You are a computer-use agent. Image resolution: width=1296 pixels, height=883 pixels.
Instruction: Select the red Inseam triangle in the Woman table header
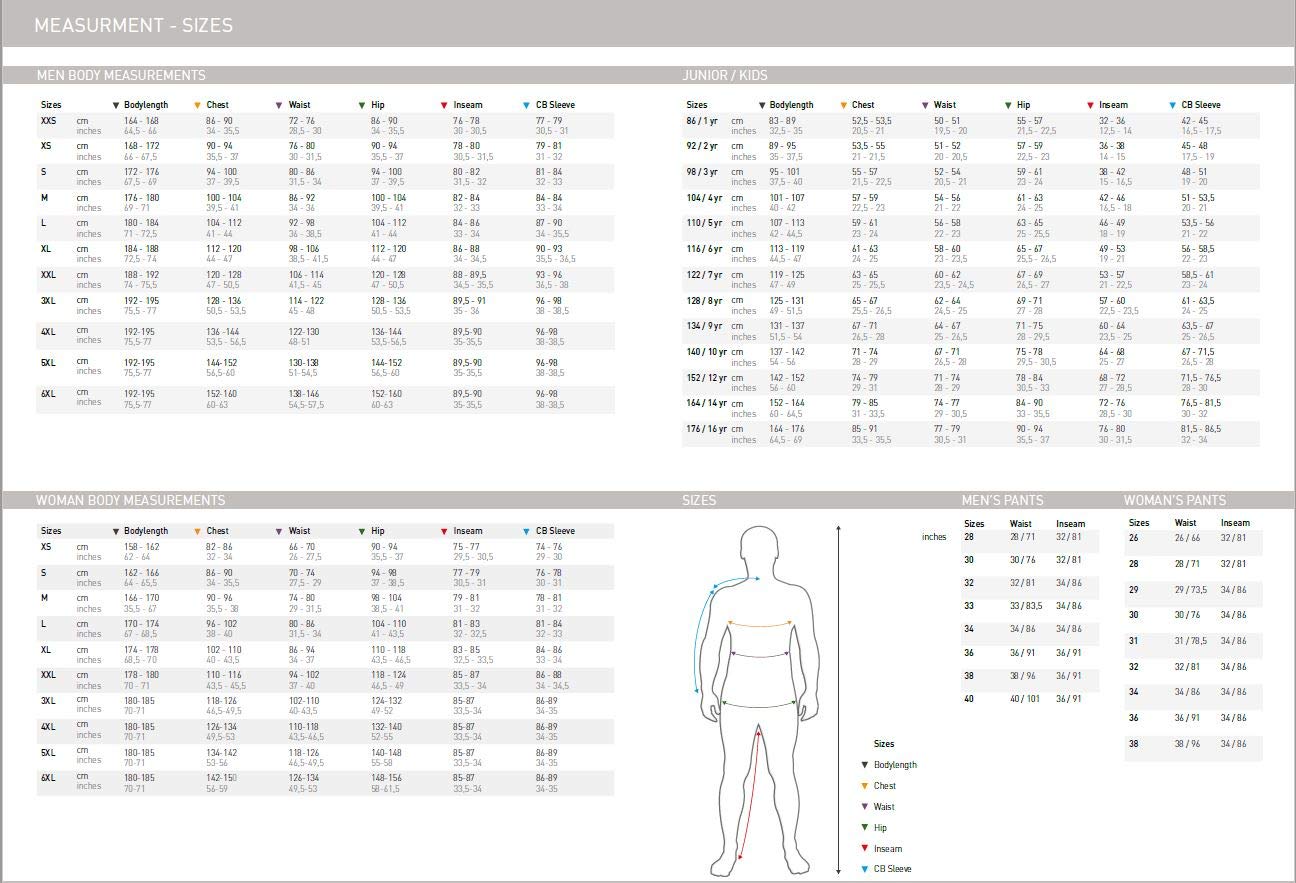point(444,531)
